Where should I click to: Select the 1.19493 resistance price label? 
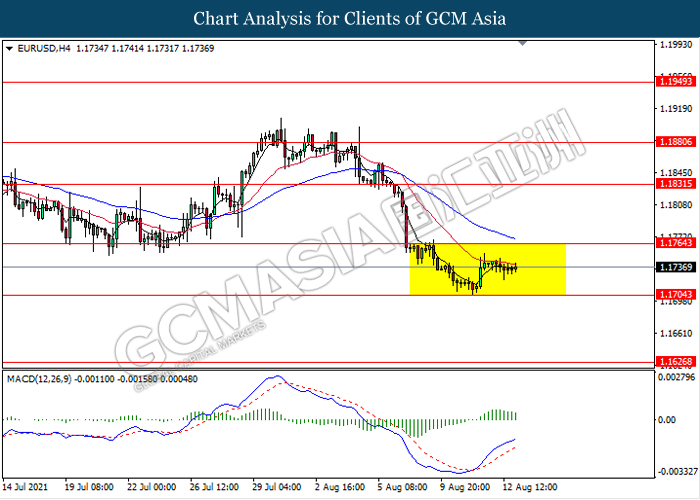[676, 81]
